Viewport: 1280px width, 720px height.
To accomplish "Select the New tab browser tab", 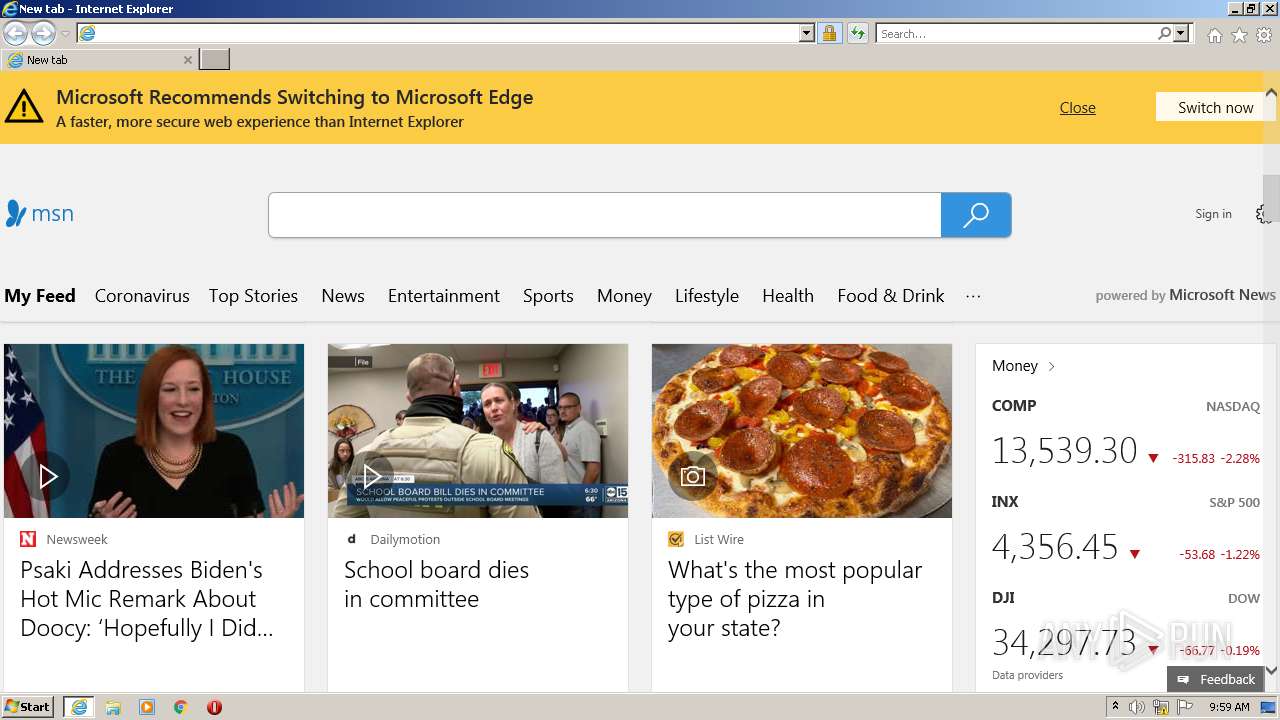I will click(x=99, y=60).
